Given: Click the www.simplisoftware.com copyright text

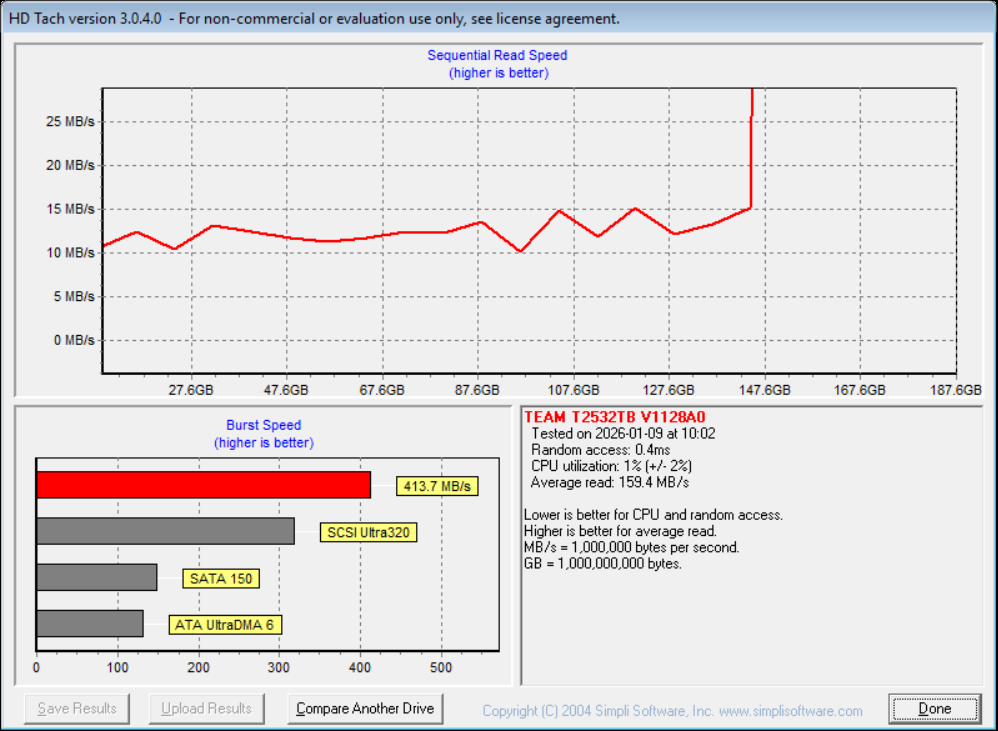Looking at the screenshot, I should pyautogui.click(x=790, y=711).
